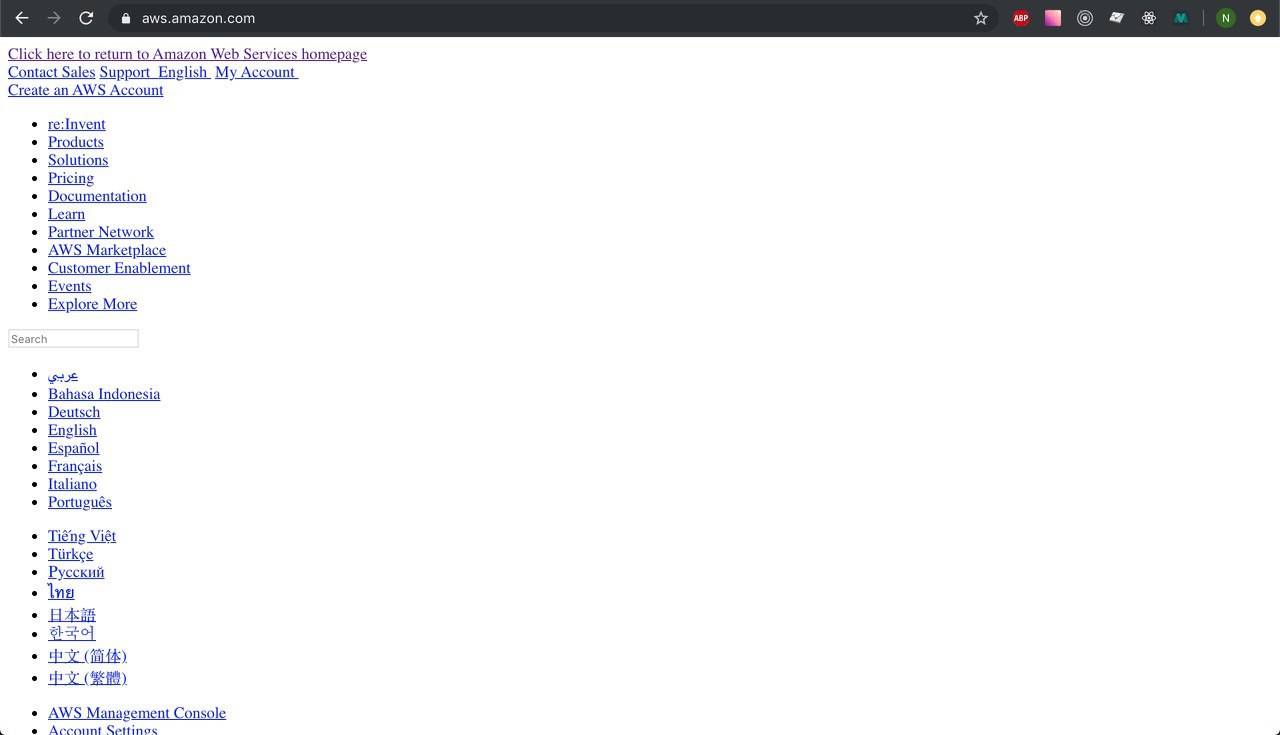Viewport: 1280px width, 735px height.
Task: Open the teal M extension icon
Action: tap(1181, 18)
